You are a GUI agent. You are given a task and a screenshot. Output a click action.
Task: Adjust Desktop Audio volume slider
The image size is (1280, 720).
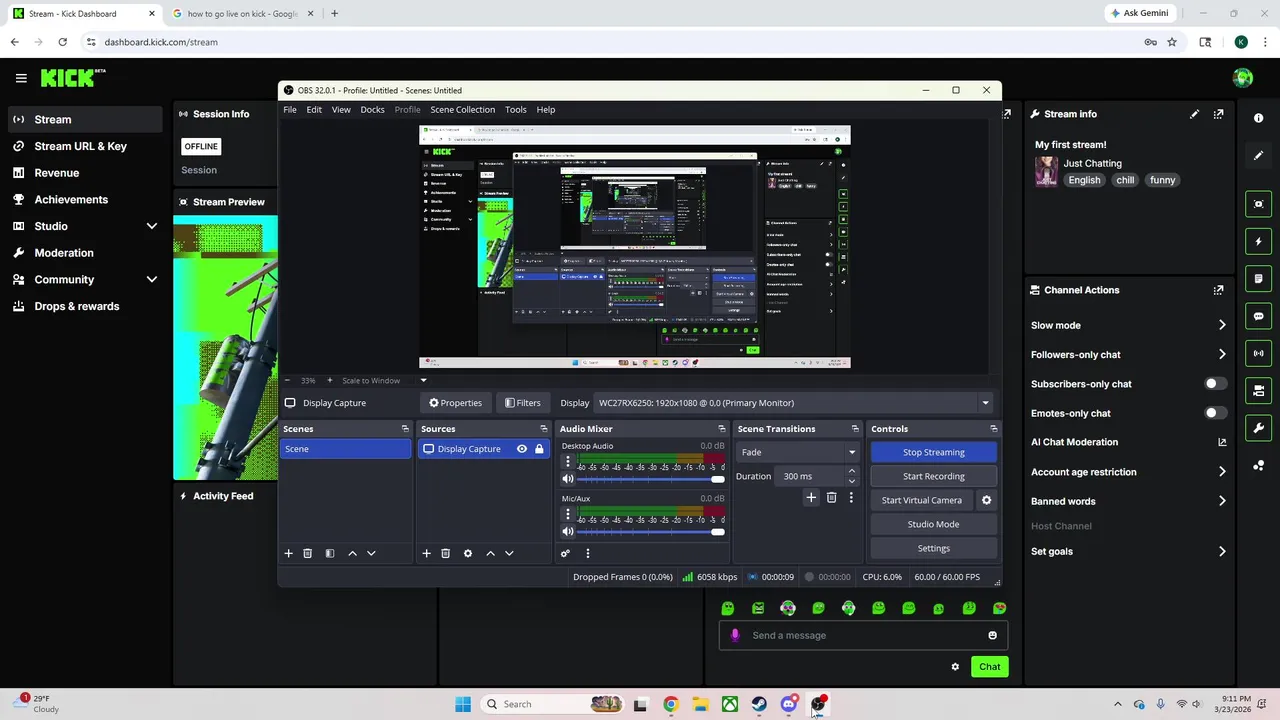650,480
